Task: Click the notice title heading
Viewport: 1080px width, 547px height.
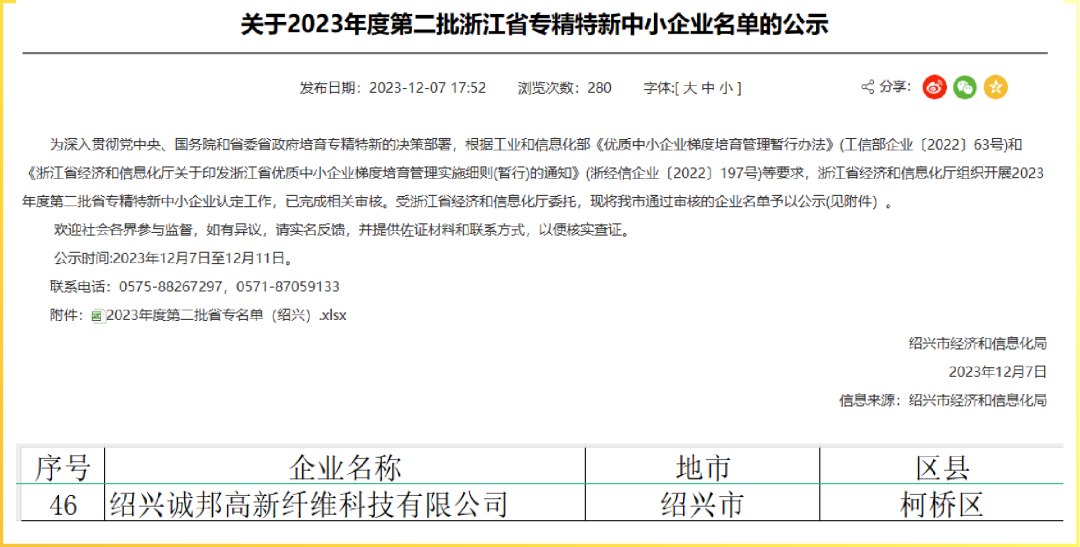Action: point(534,25)
